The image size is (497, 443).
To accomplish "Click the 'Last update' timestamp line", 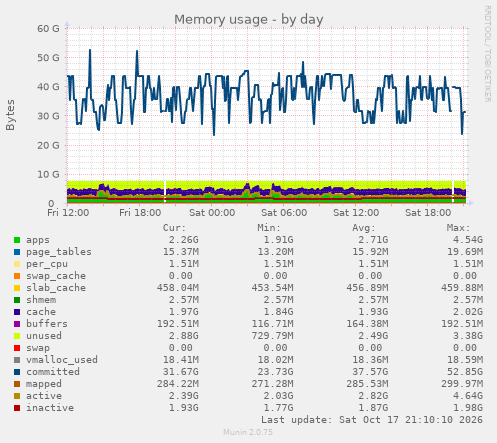I will [x=372, y=420].
